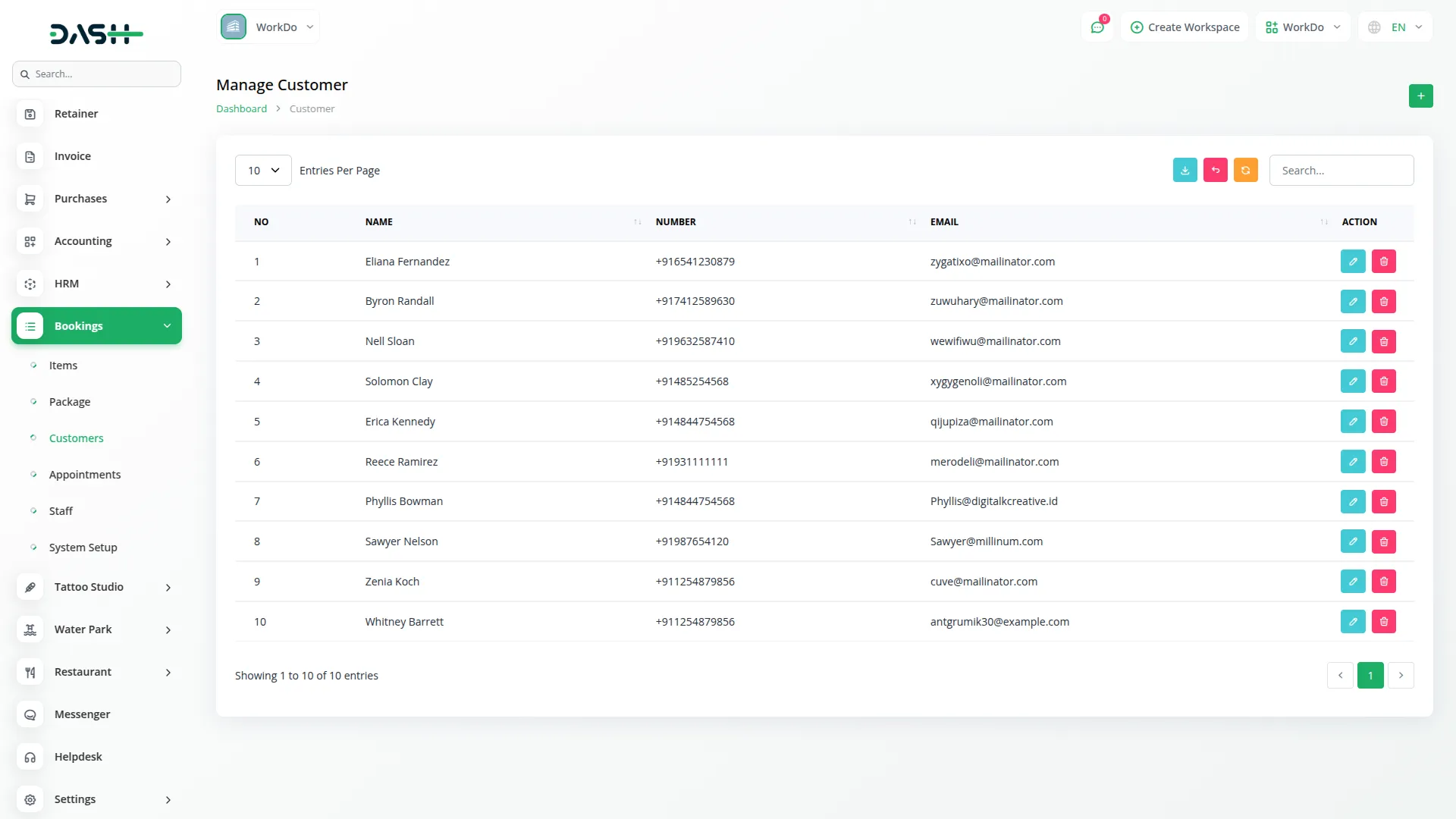Open the EN language dropdown
The image size is (1456, 819).
pos(1395,27)
